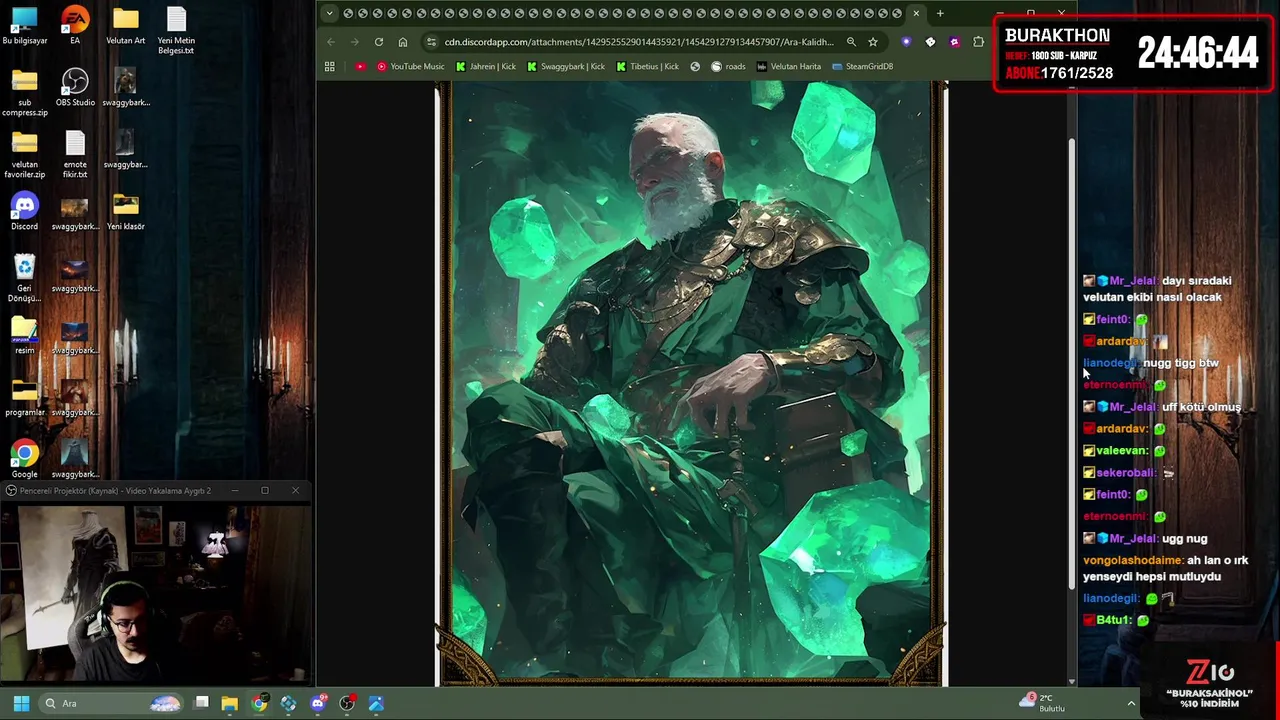Image resolution: width=1280 pixels, height=720 pixels.
Task: Click the webcam preview in projector window
Action: click(157, 594)
